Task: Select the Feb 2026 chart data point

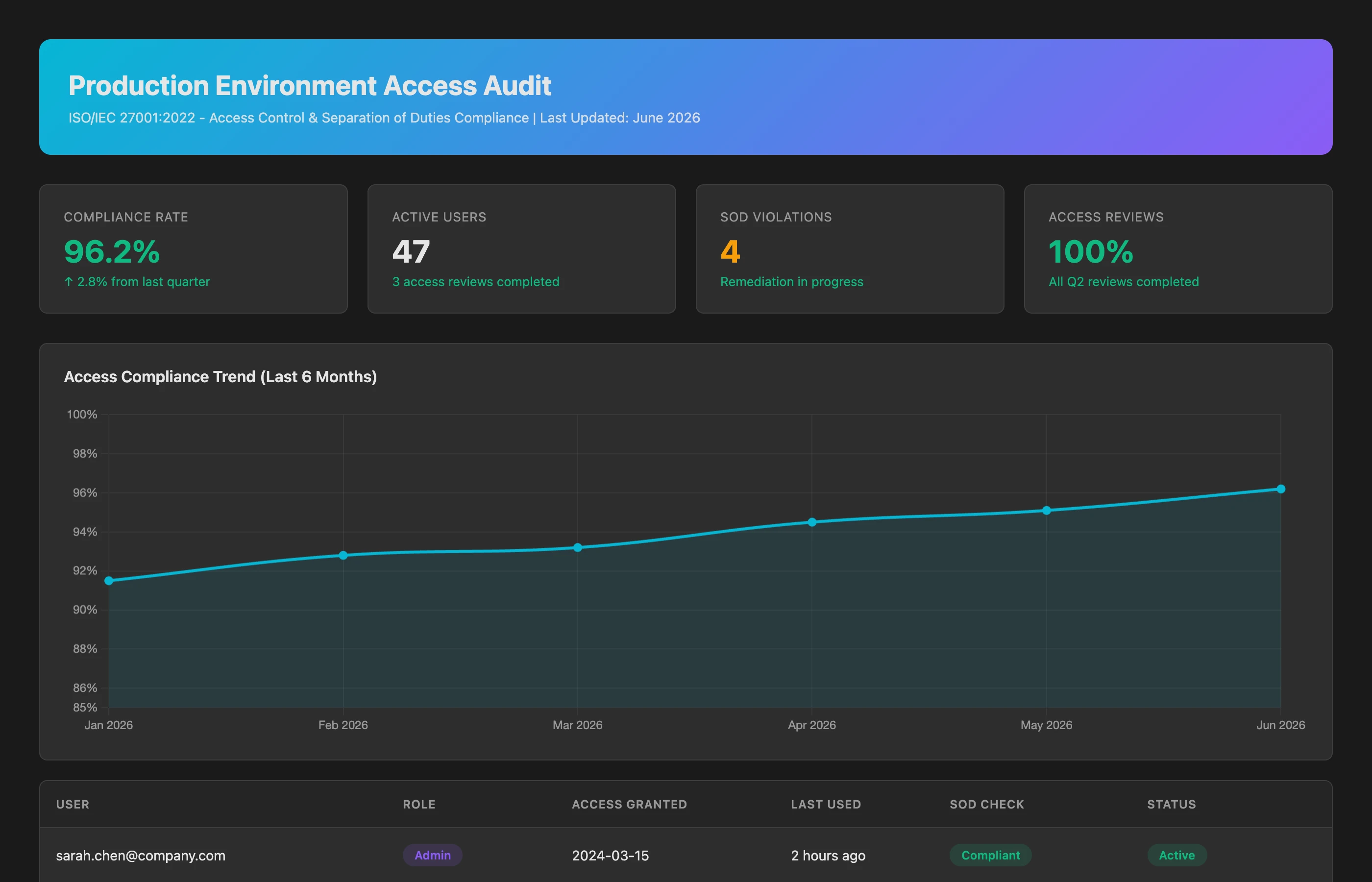Action: coord(343,555)
